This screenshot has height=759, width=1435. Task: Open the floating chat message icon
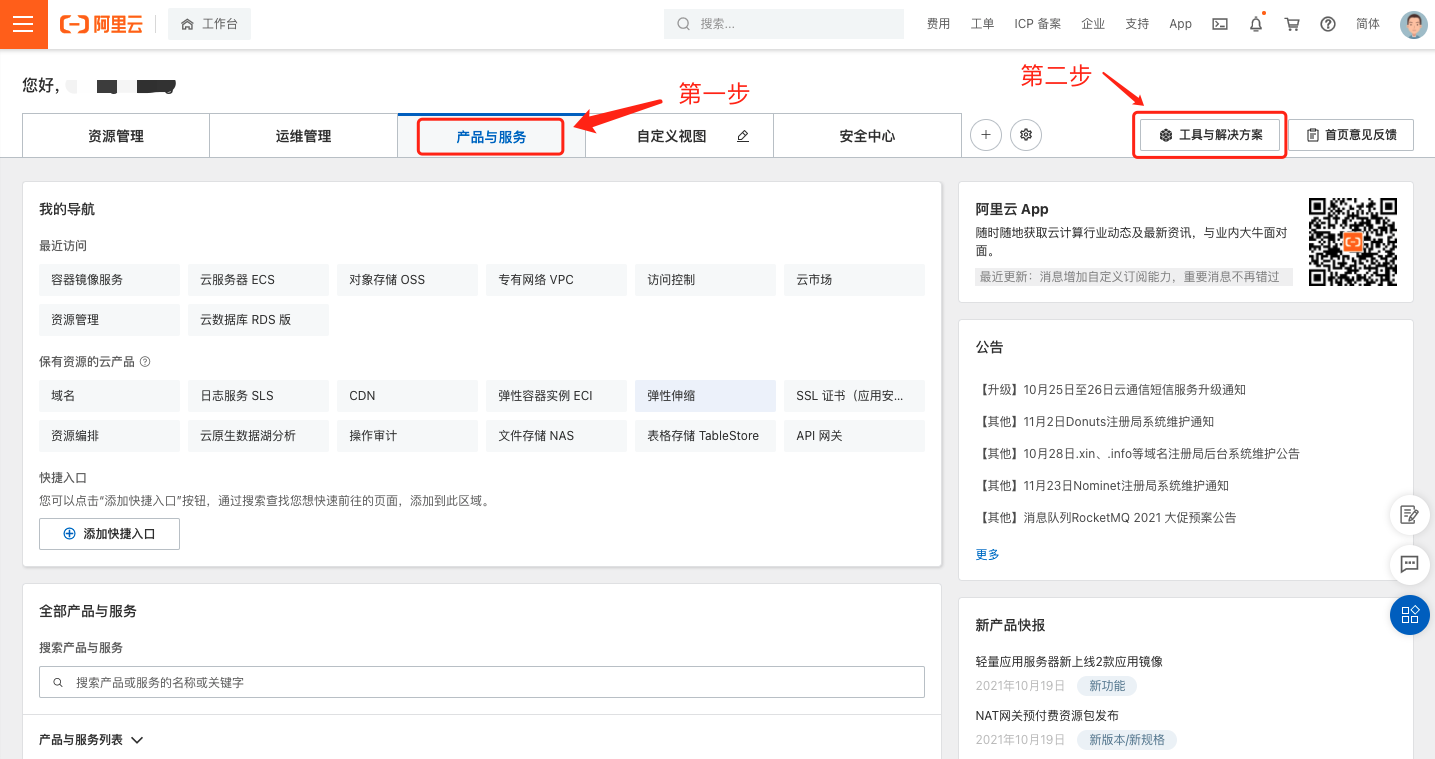click(1410, 564)
